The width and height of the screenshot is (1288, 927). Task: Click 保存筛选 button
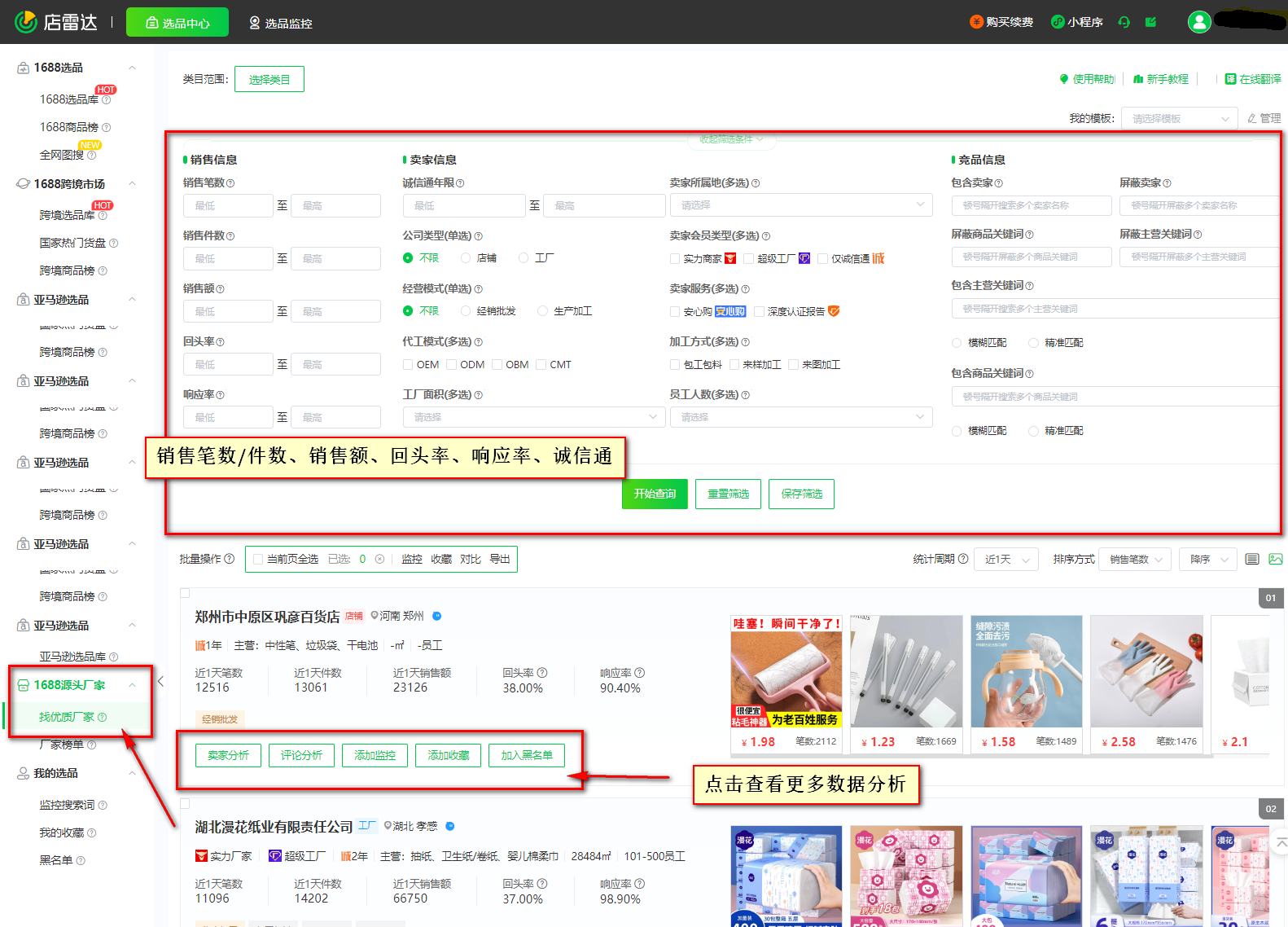[x=801, y=494]
